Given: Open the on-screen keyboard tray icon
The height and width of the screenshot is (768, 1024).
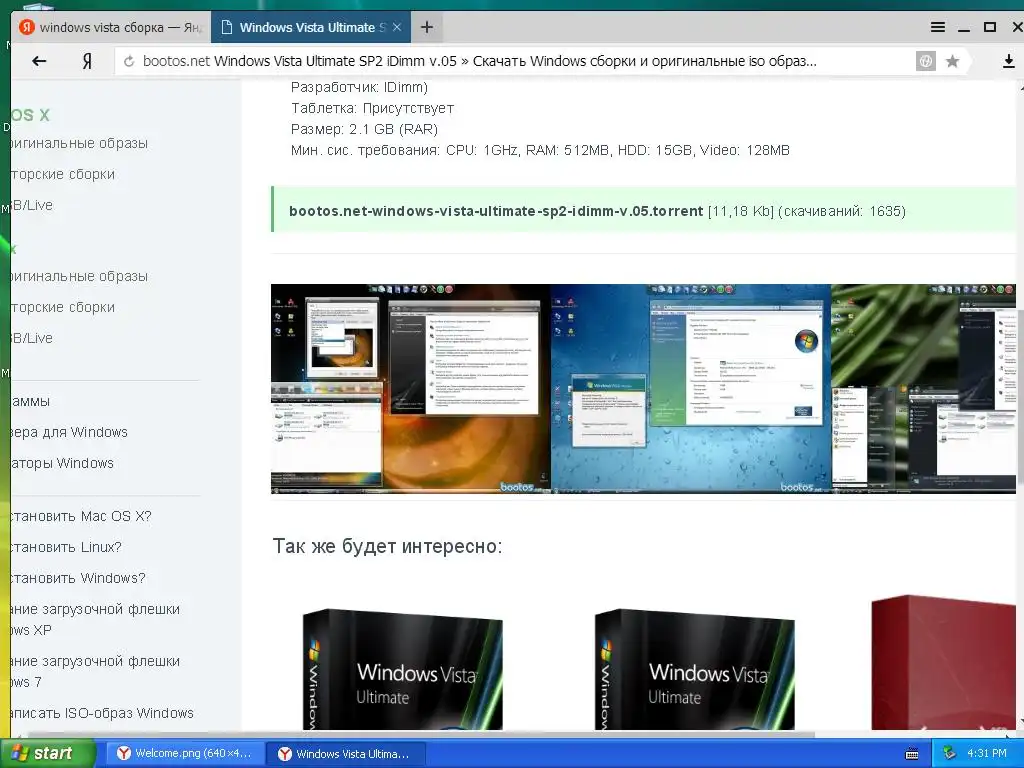Looking at the screenshot, I should click(x=912, y=754).
